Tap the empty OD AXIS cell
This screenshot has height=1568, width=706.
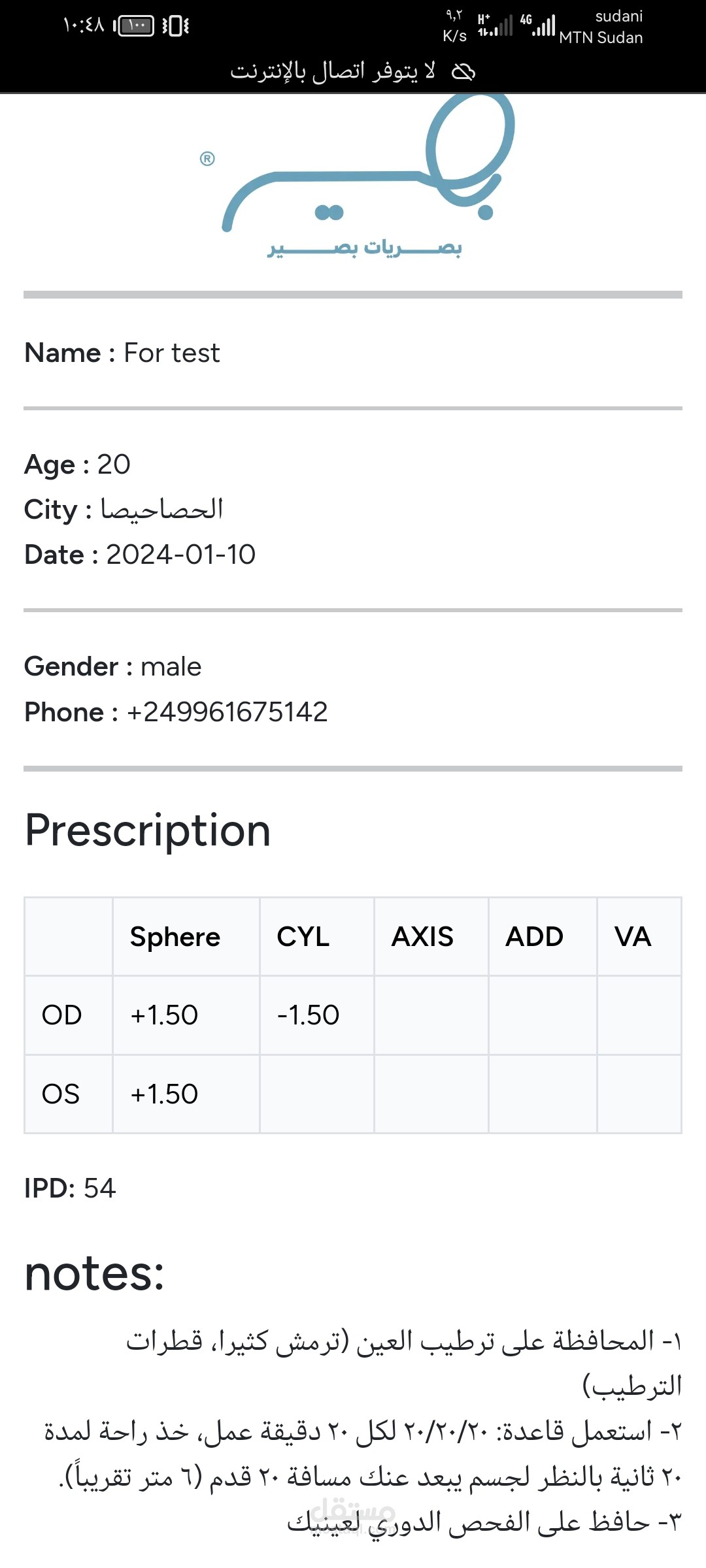point(431,1015)
